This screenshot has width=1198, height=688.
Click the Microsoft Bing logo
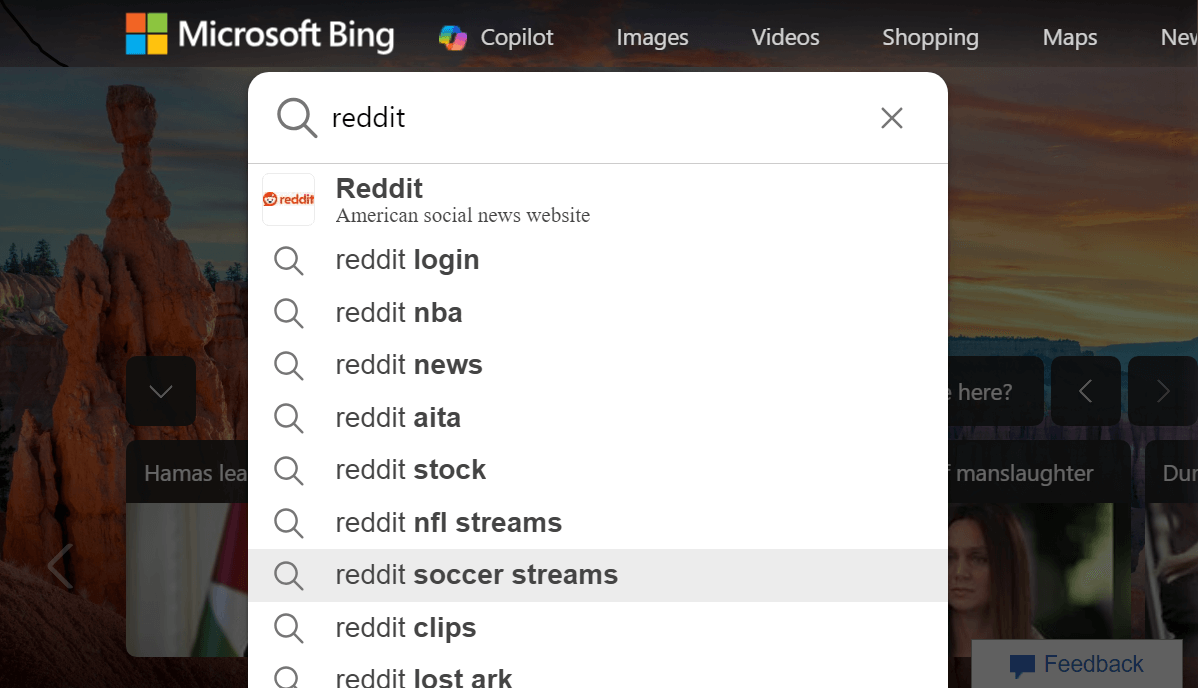click(260, 34)
